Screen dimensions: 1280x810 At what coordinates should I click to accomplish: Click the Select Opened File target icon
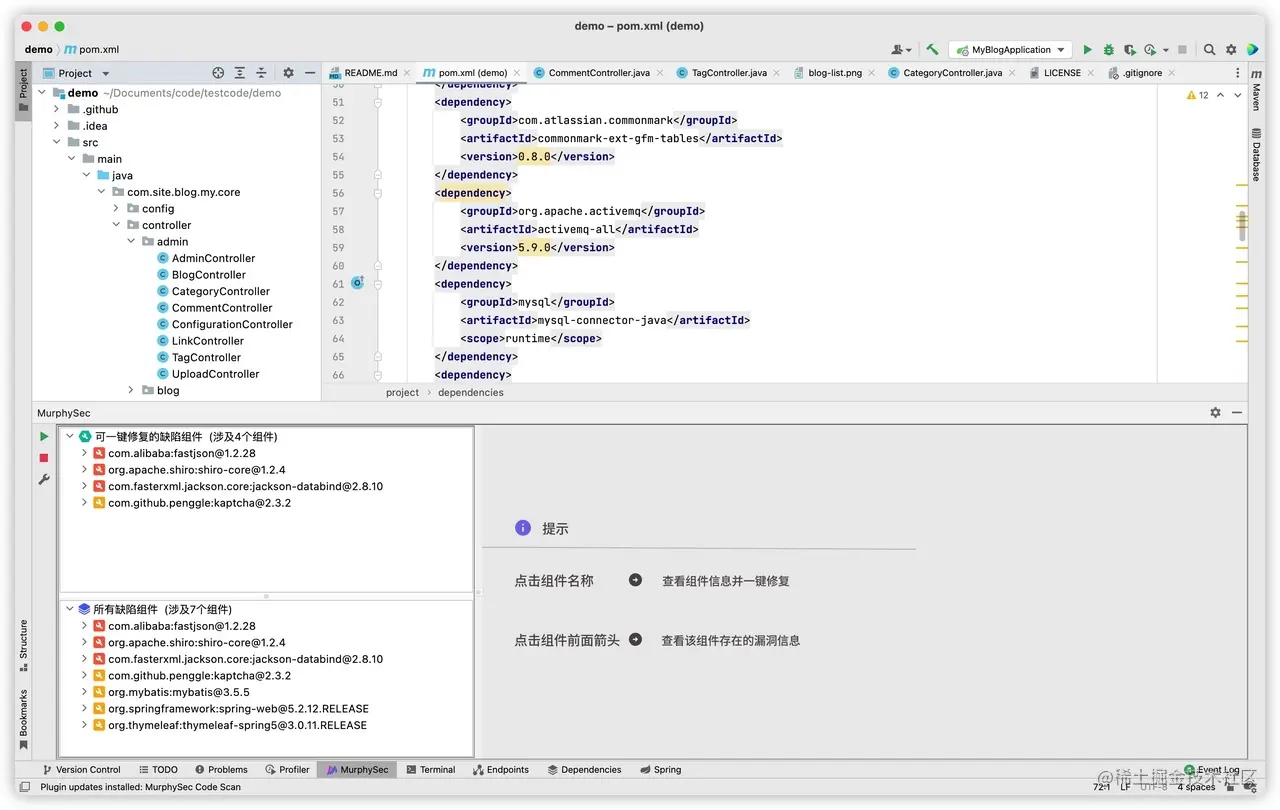tap(218, 73)
